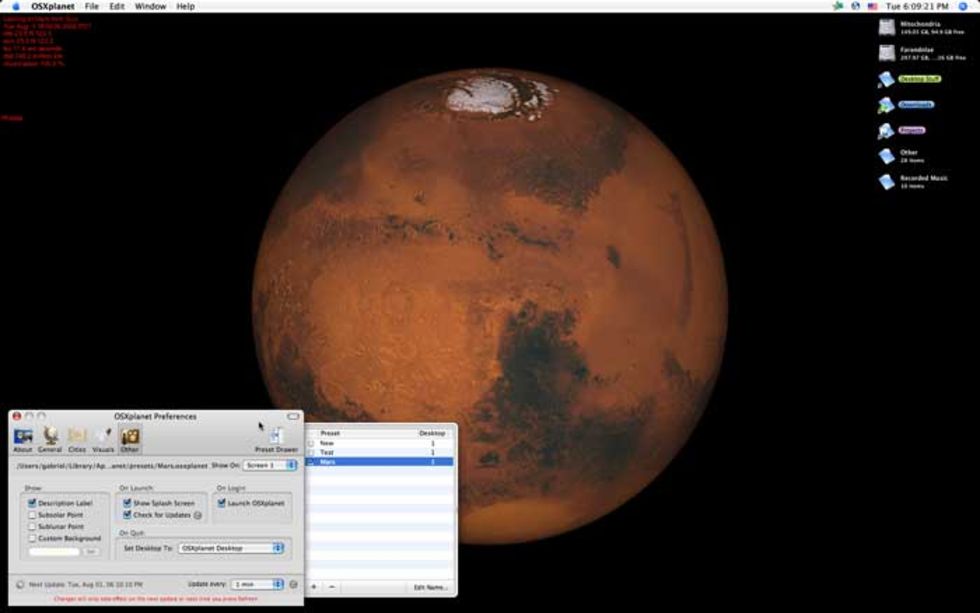Image resolution: width=980 pixels, height=613 pixels.
Task: Click the Check for Updates help icon
Action: coord(198,515)
